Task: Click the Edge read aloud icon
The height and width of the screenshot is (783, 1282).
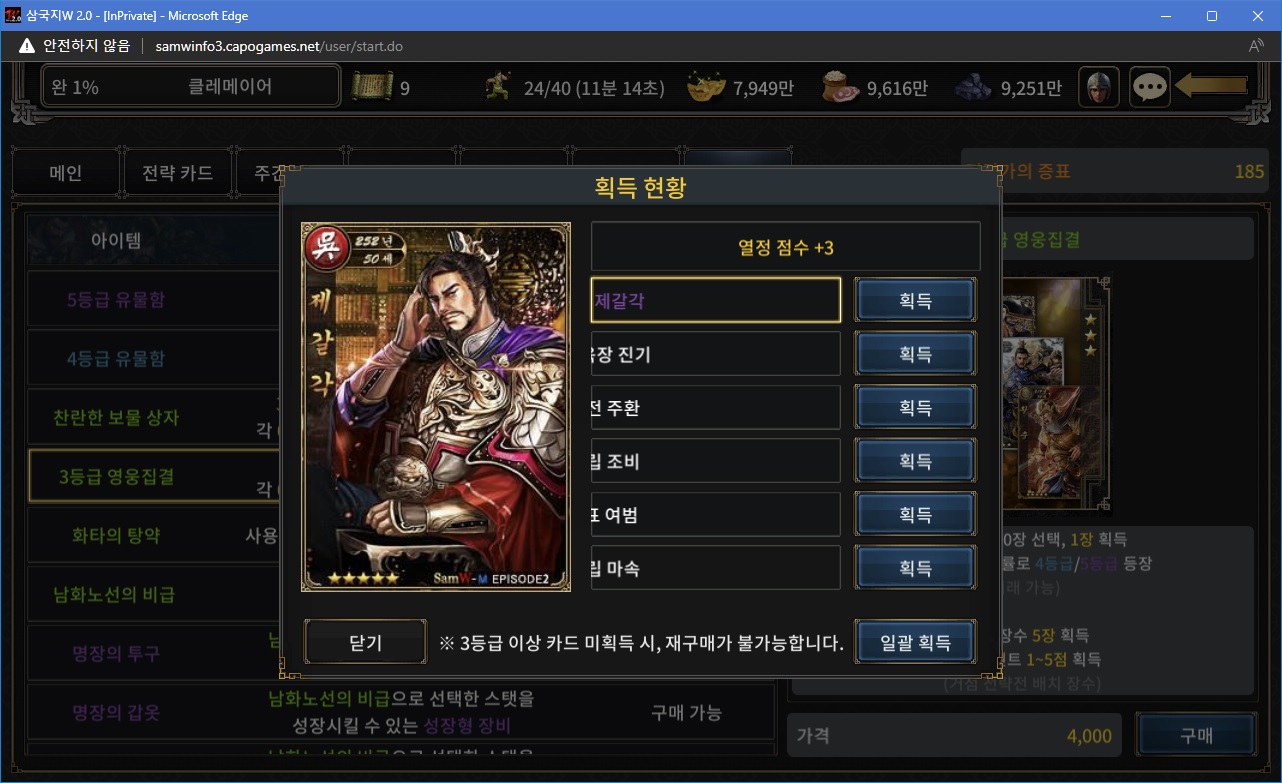Action: point(1257,46)
